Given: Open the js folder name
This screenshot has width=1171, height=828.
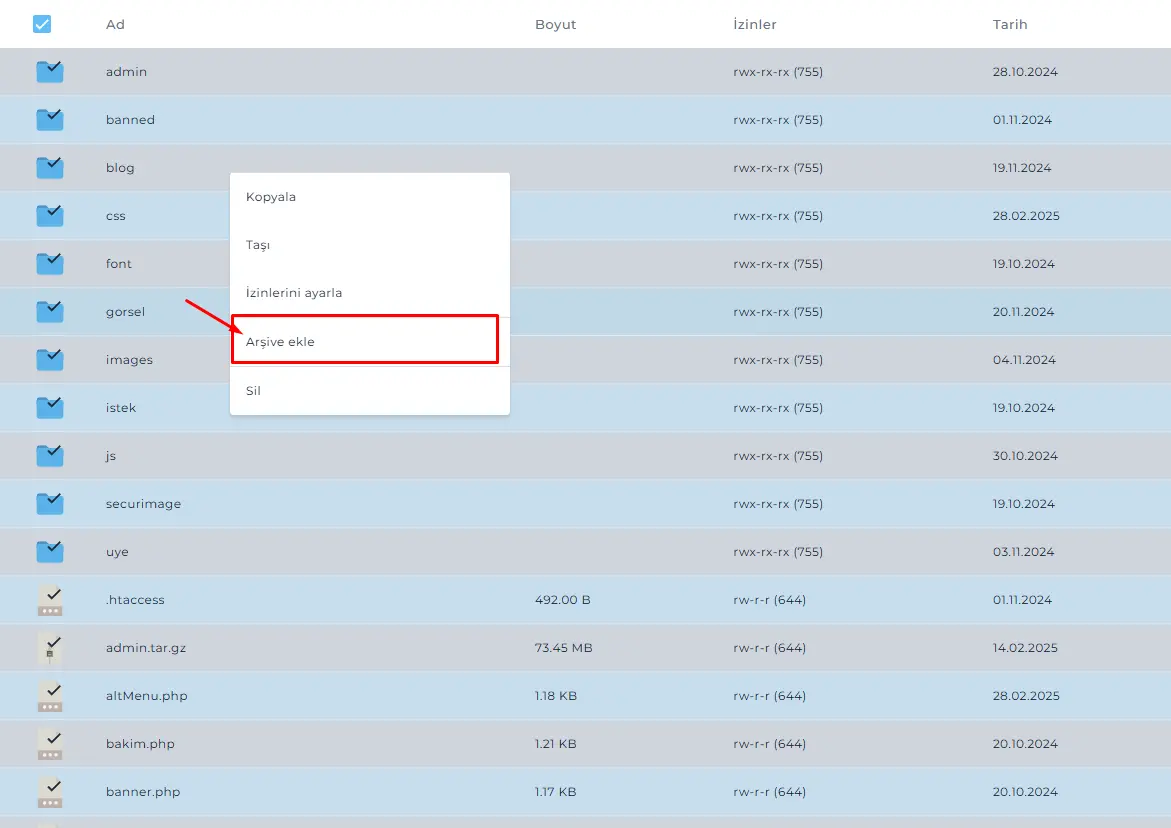Looking at the screenshot, I should 111,455.
